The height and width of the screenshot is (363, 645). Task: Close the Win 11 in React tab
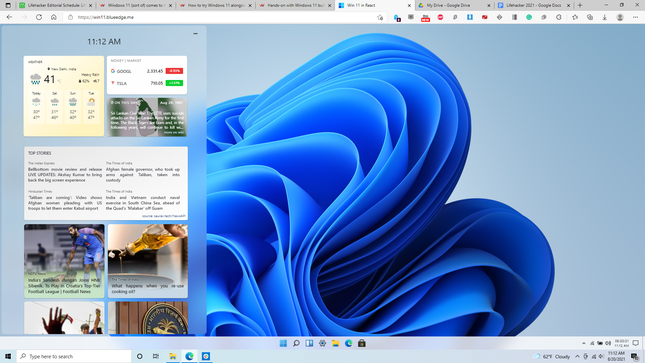click(409, 6)
